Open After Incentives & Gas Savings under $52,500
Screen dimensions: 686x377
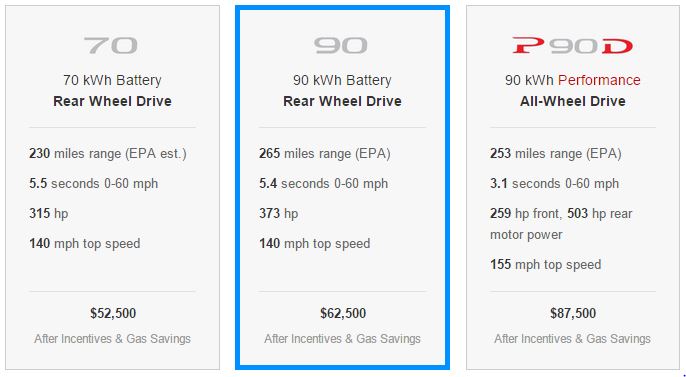tap(112, 339)
